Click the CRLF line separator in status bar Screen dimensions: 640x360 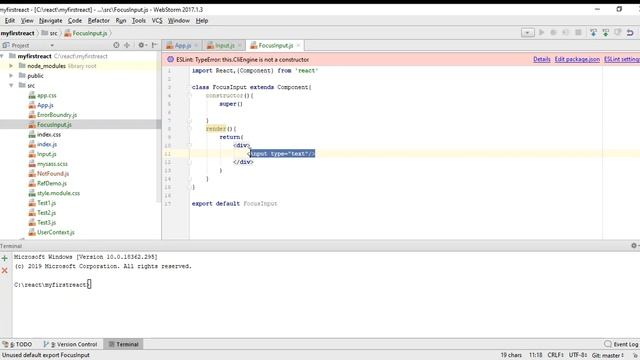tap(556, 355)
